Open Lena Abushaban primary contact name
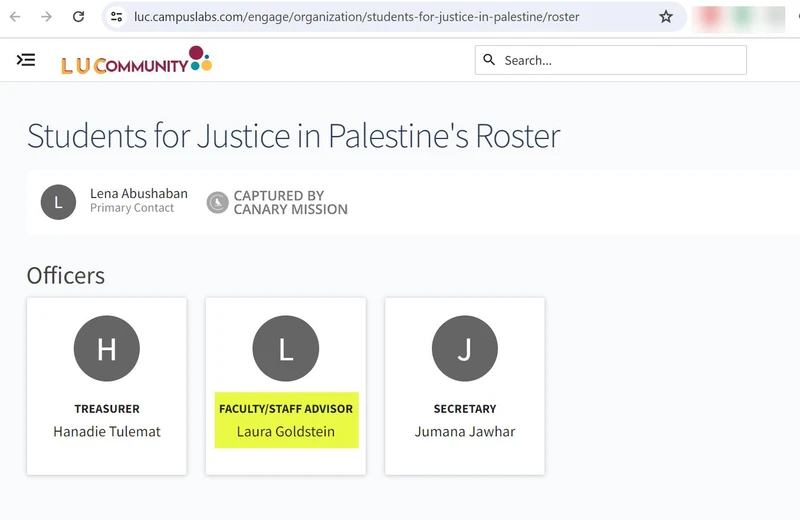Screen dimensions: 800x520 click(139, 194)
